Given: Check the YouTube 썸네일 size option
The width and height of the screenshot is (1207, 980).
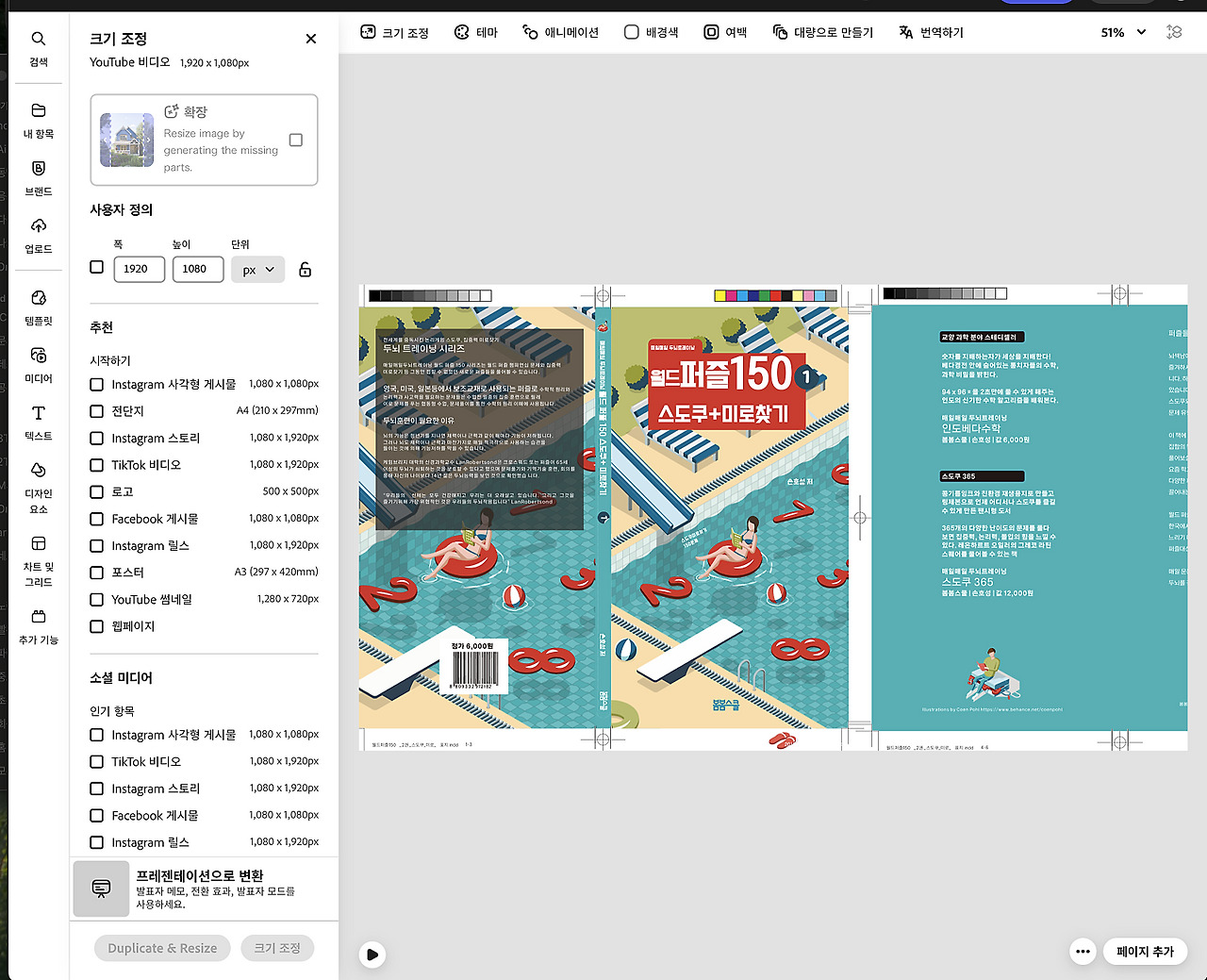Looking at the screenshot, I should click(x=96, y=599).
